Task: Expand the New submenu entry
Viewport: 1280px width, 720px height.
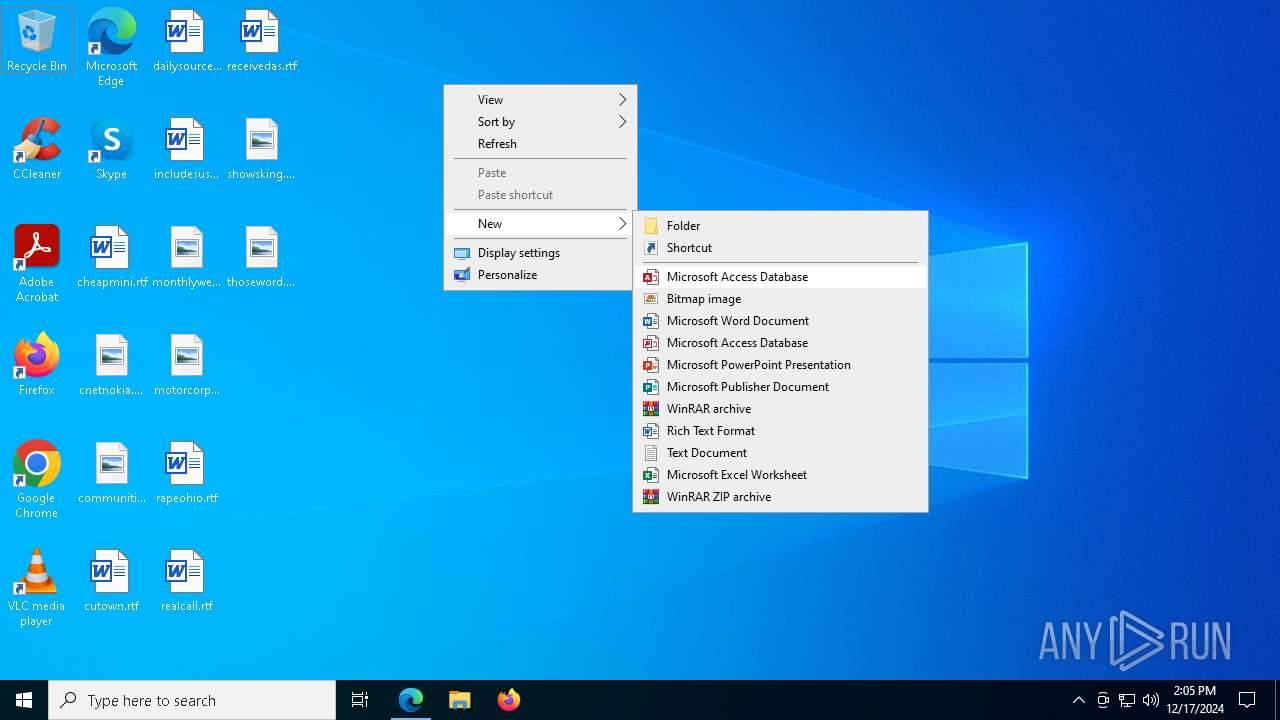Action: [540, 224]
